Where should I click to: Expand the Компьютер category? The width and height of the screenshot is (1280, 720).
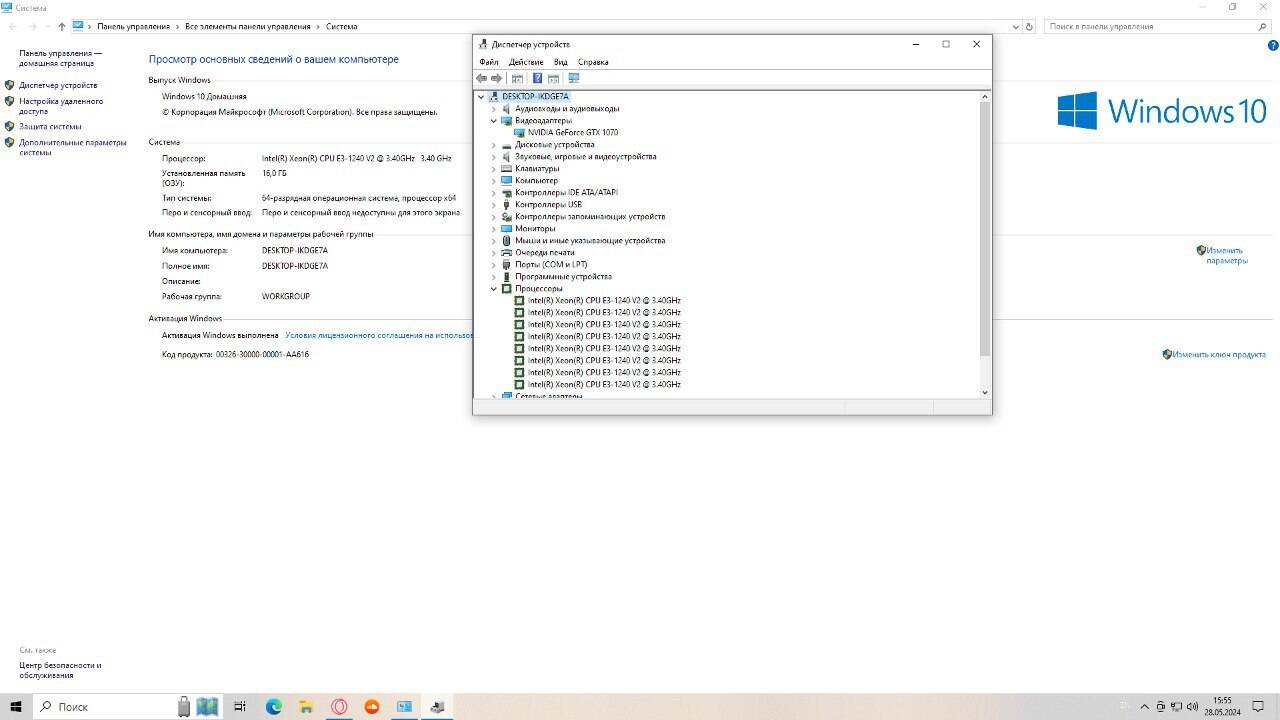pos(494,181)
